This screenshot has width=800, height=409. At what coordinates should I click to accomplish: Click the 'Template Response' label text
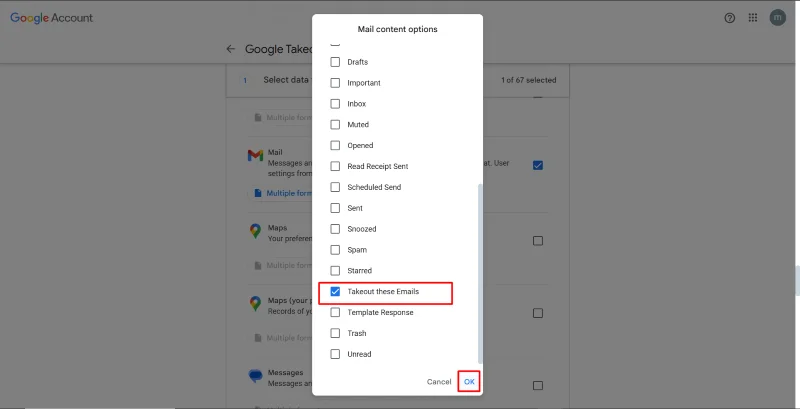[x=380, y=313]
